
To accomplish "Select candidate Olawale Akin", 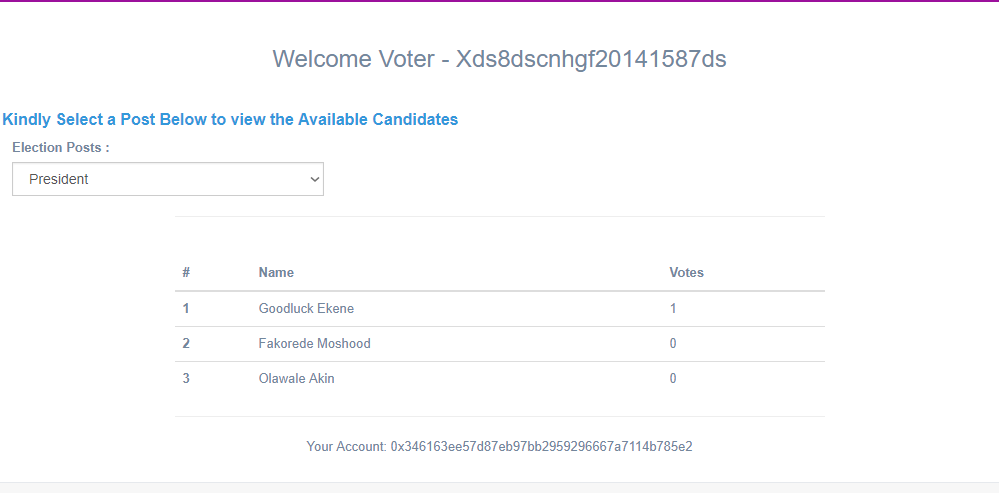I will tap(296, 379).
